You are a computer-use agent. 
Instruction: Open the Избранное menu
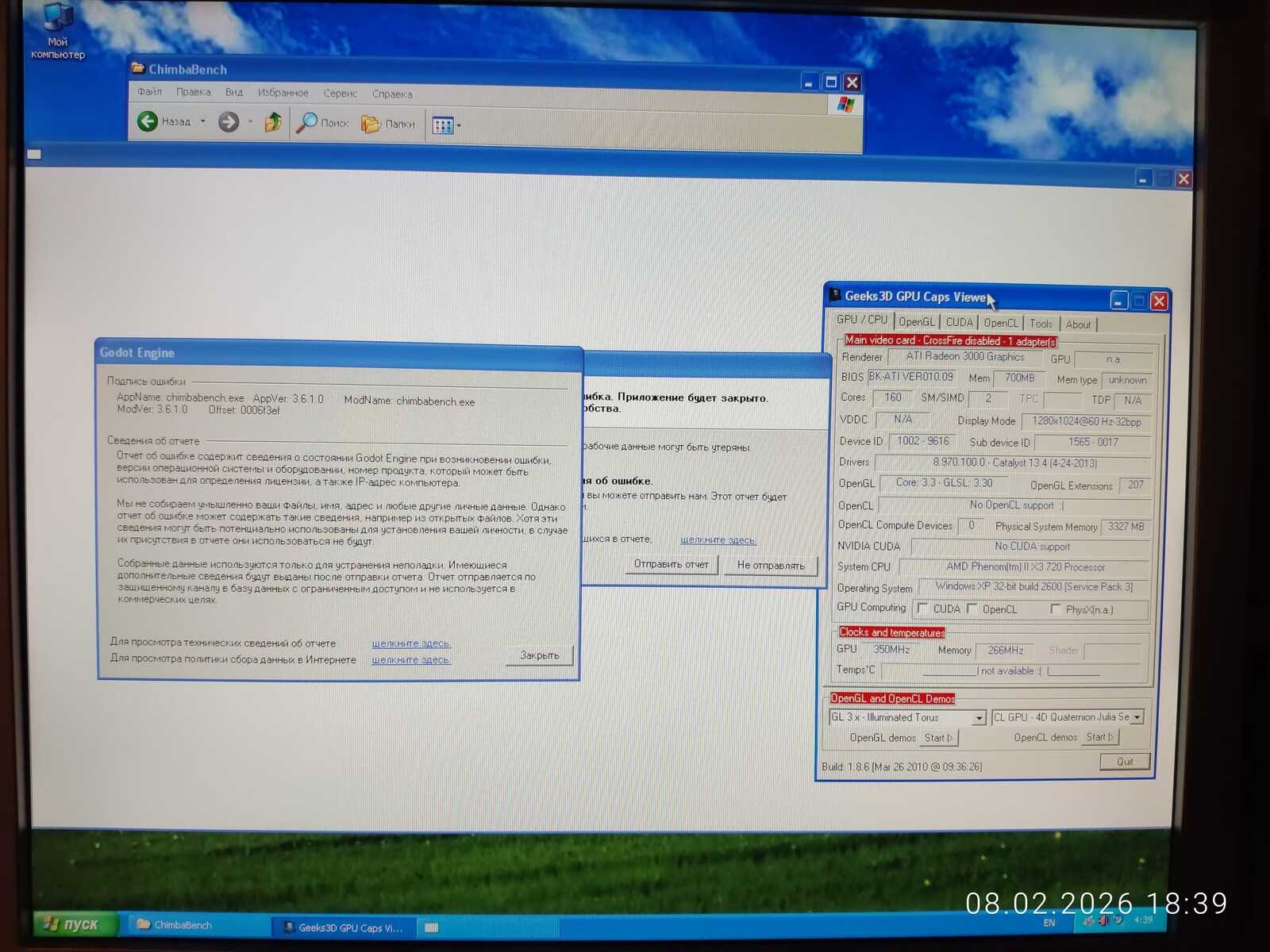coord(283,93)
